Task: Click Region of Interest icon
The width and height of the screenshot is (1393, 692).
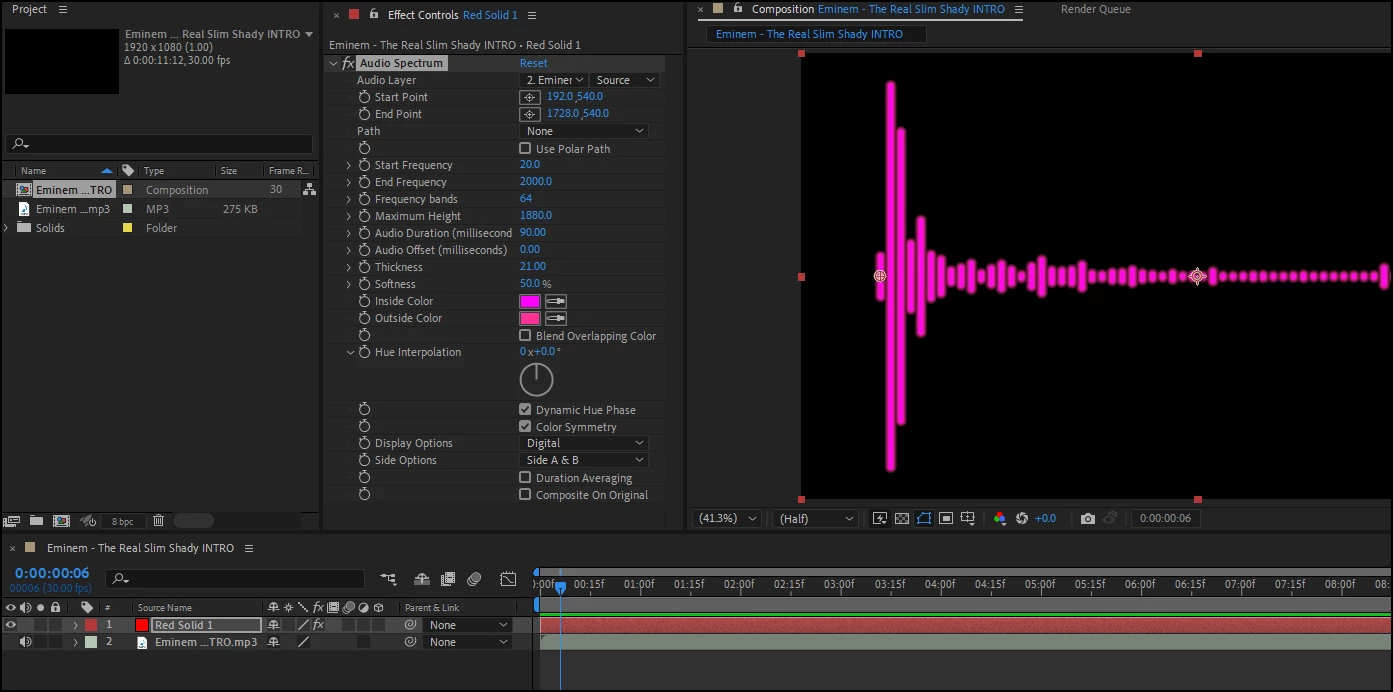Action: [946, 518]
